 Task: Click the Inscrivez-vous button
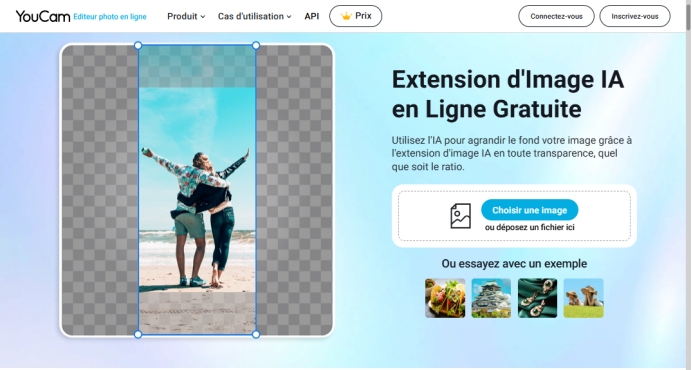635,16
